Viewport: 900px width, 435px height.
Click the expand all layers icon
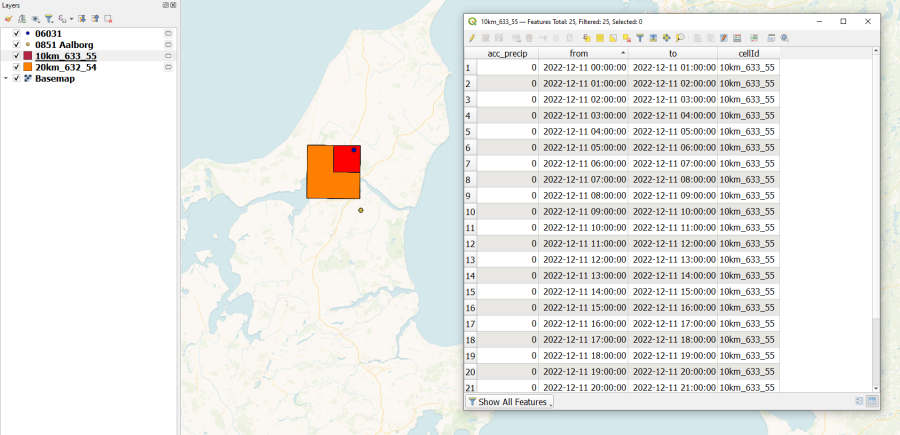[81, 18]
